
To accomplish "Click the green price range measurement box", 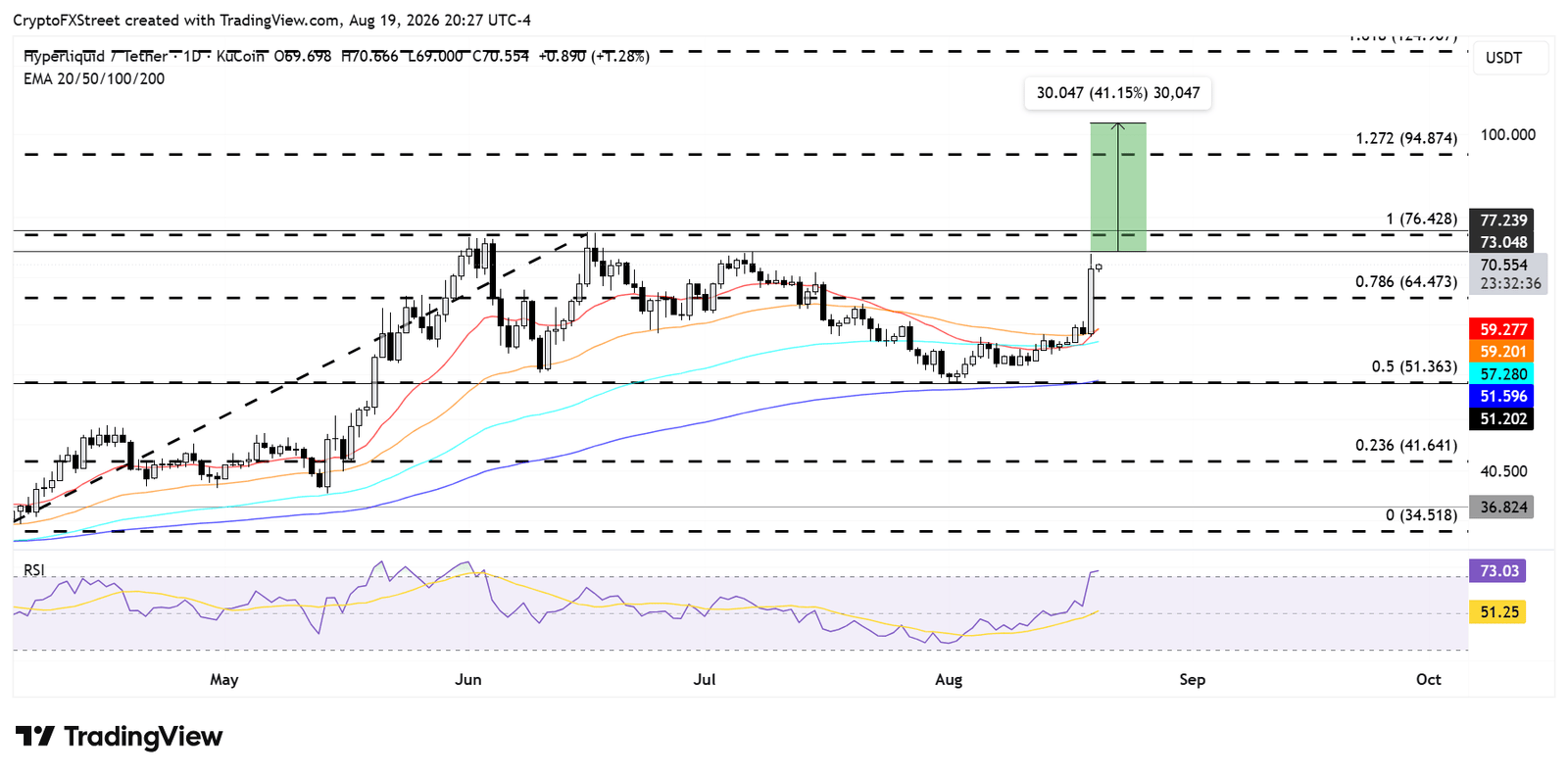I will pos(1118,187).
